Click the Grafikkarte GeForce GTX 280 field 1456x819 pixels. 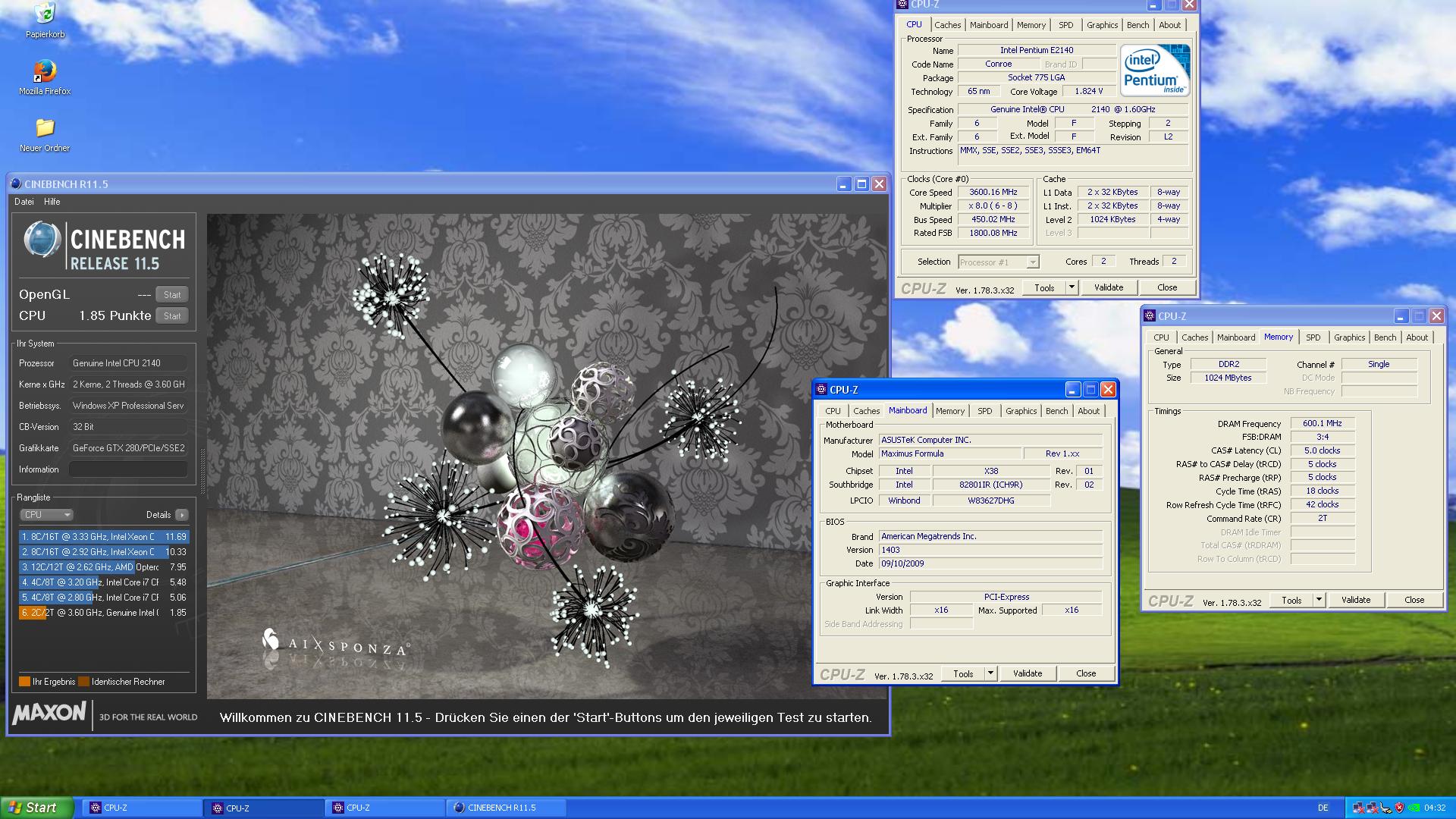pos(128,448)
